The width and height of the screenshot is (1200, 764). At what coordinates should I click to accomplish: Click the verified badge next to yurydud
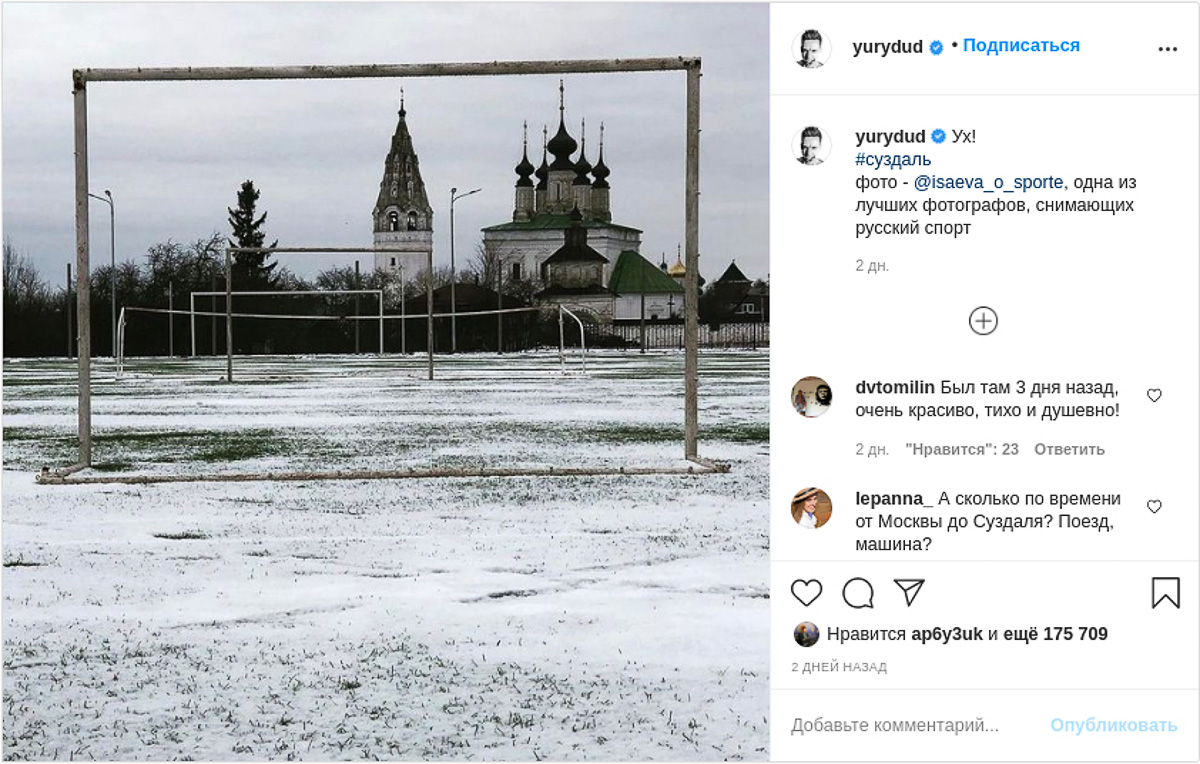(x=936, y=46)
